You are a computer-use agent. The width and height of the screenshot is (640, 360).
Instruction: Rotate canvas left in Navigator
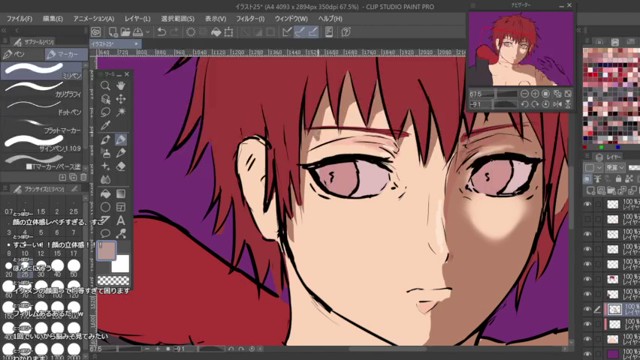pyautogui.click(x=524, y=104)
